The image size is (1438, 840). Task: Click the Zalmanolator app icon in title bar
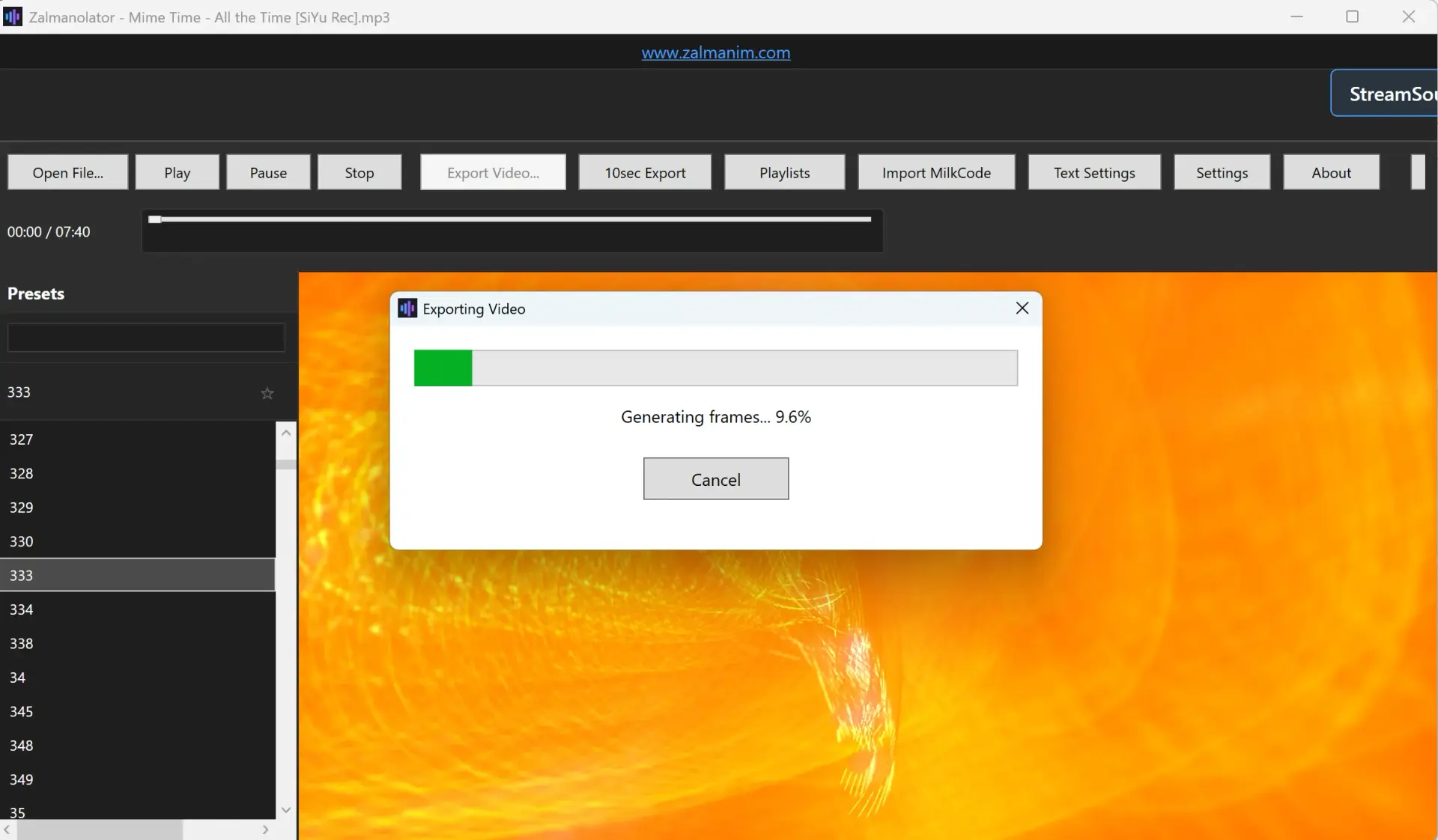(13, 16)
